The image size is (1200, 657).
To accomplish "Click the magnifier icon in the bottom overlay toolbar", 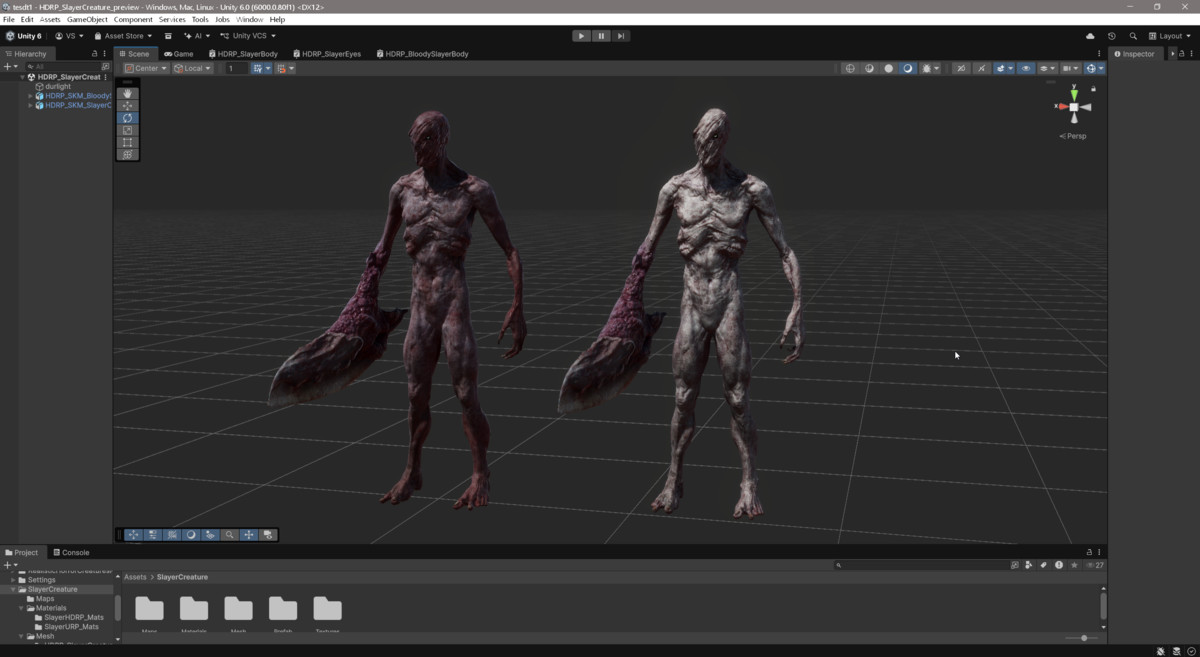I will click(229, 535).
